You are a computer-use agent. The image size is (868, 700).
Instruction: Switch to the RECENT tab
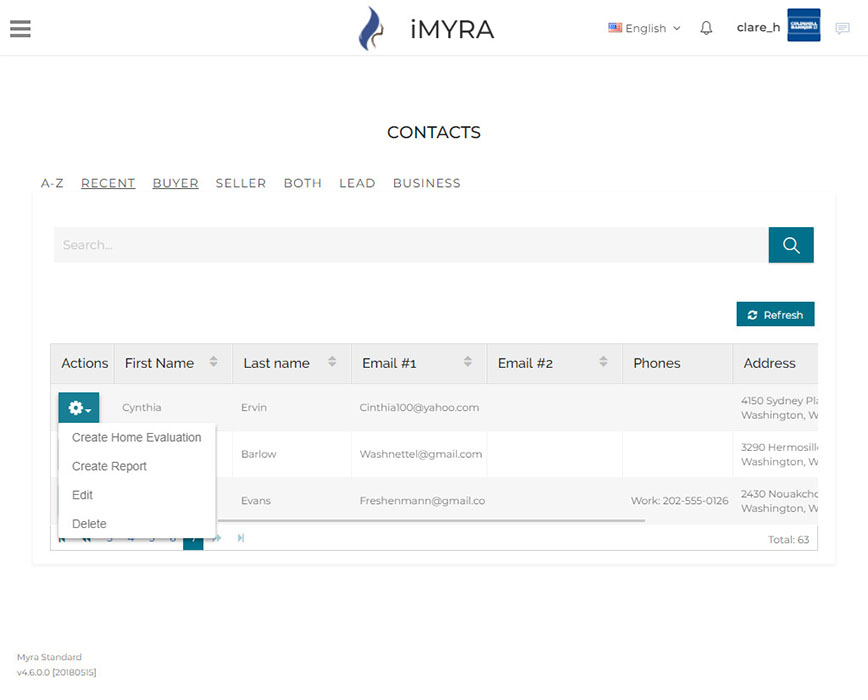click(108, 183)
